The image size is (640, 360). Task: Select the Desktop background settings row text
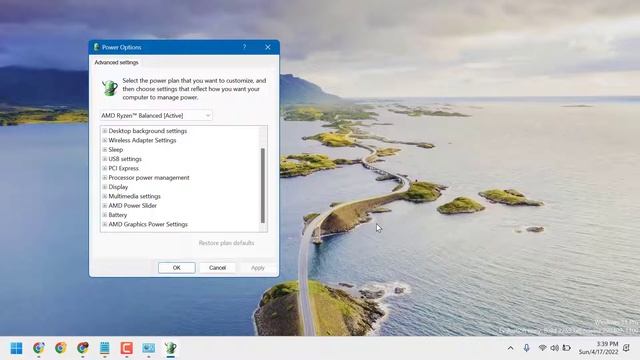[148, 131]
